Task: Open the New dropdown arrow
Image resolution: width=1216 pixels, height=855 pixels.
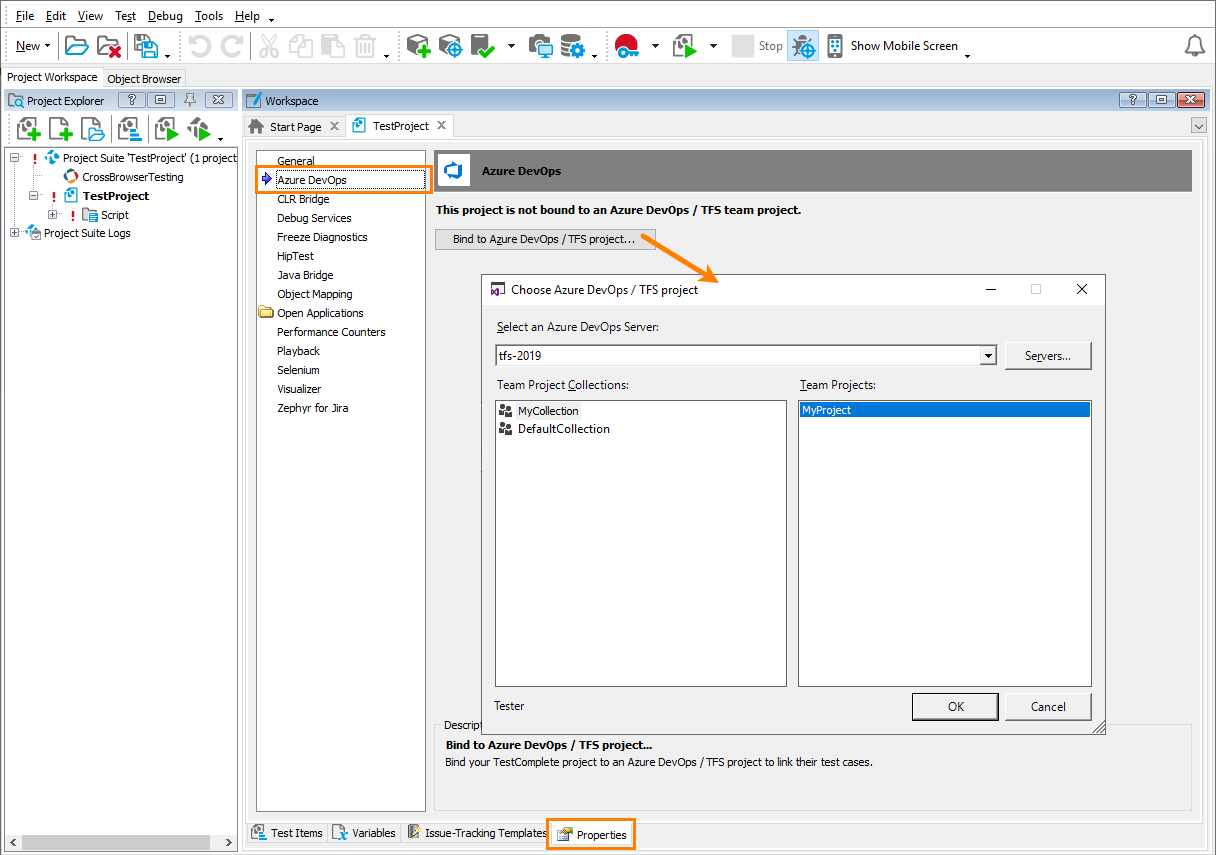Action: pyautogui.click(x=47, y=46)
